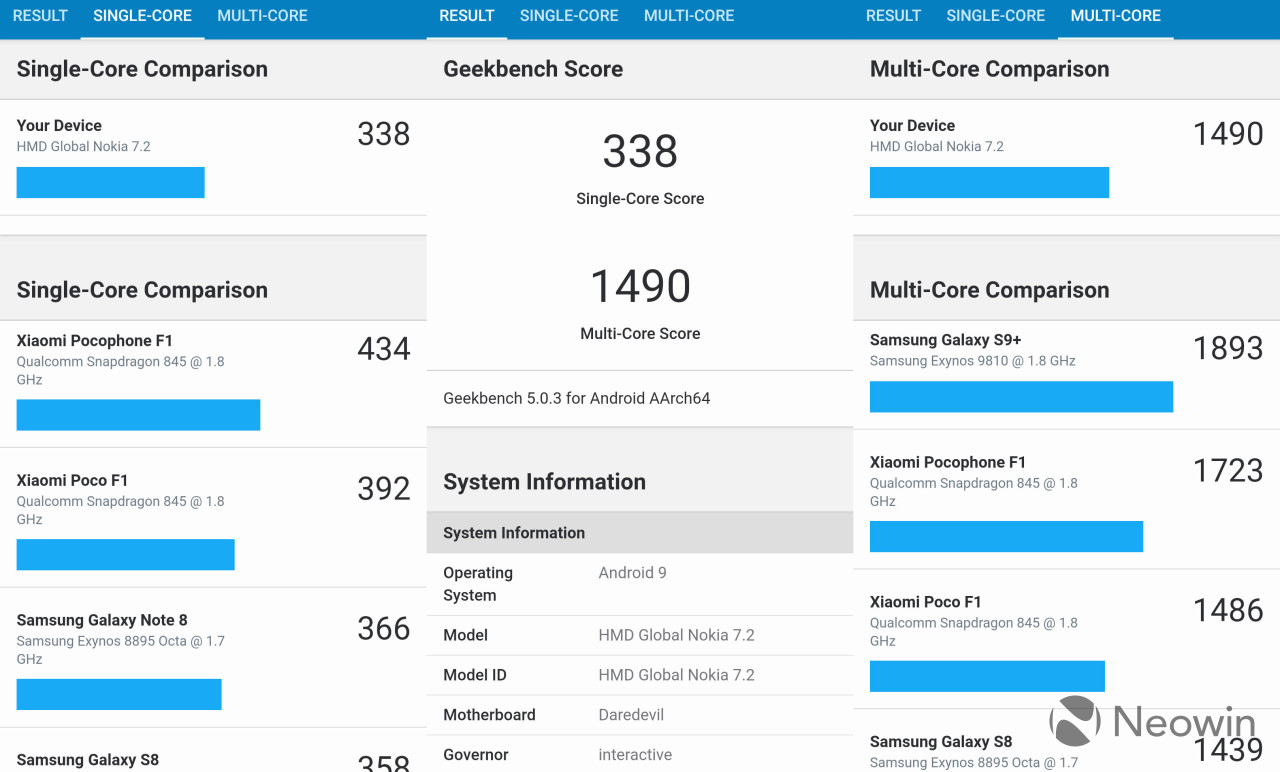Select RESULT tab on Geekbench Score screen
This screenshot has width=1280, height=772.
click(467, 16)
